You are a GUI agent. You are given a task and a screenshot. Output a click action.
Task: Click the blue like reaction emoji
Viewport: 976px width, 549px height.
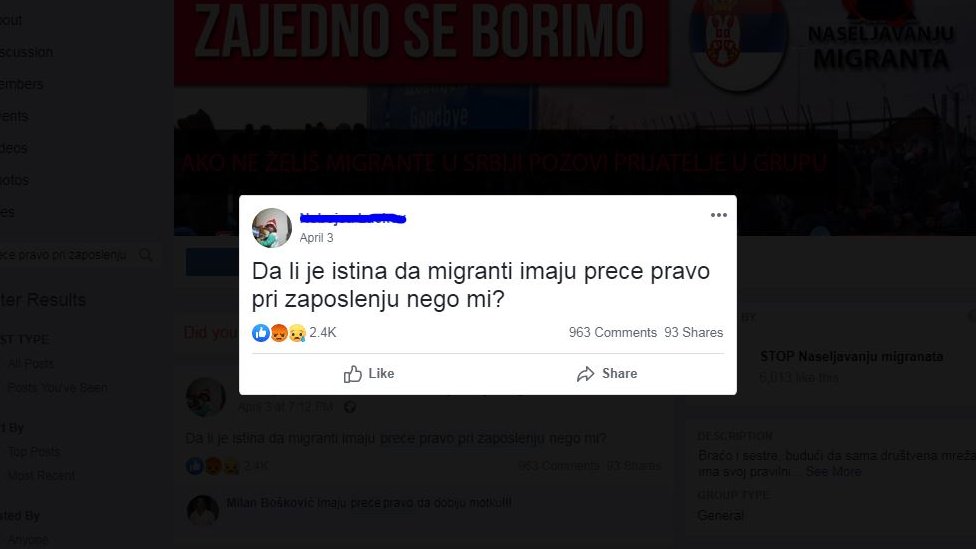261,333
